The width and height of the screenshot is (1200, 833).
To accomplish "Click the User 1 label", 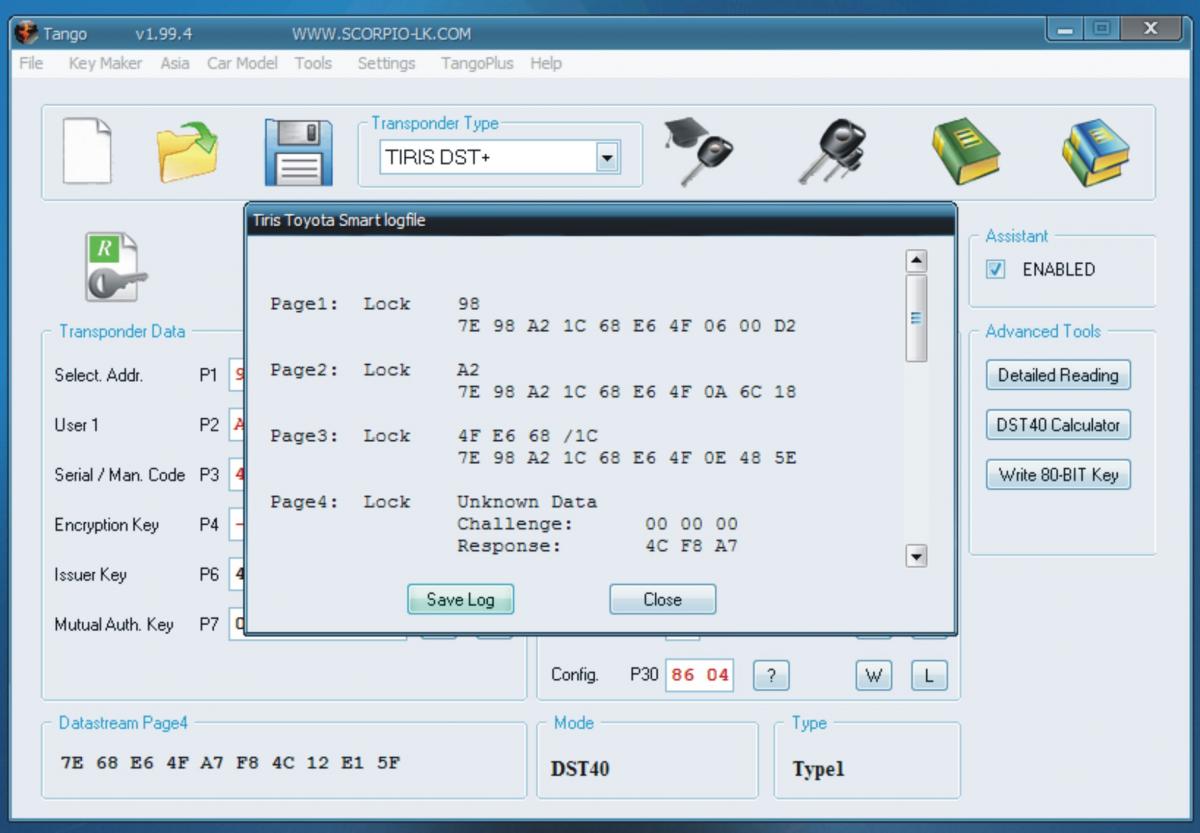I will tap(77, 425).
